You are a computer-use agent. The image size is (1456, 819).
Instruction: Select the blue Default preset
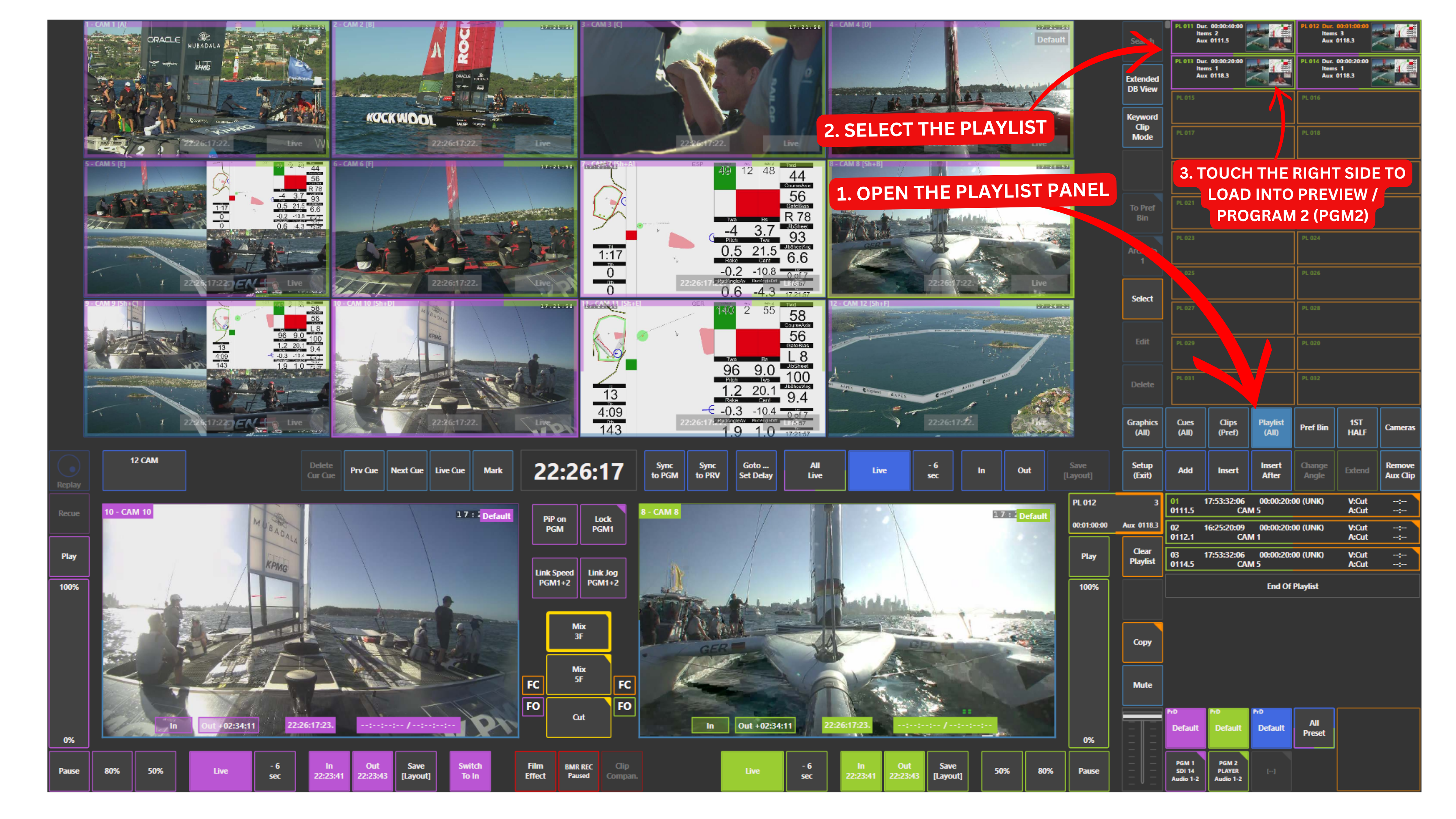[1271, 728]
